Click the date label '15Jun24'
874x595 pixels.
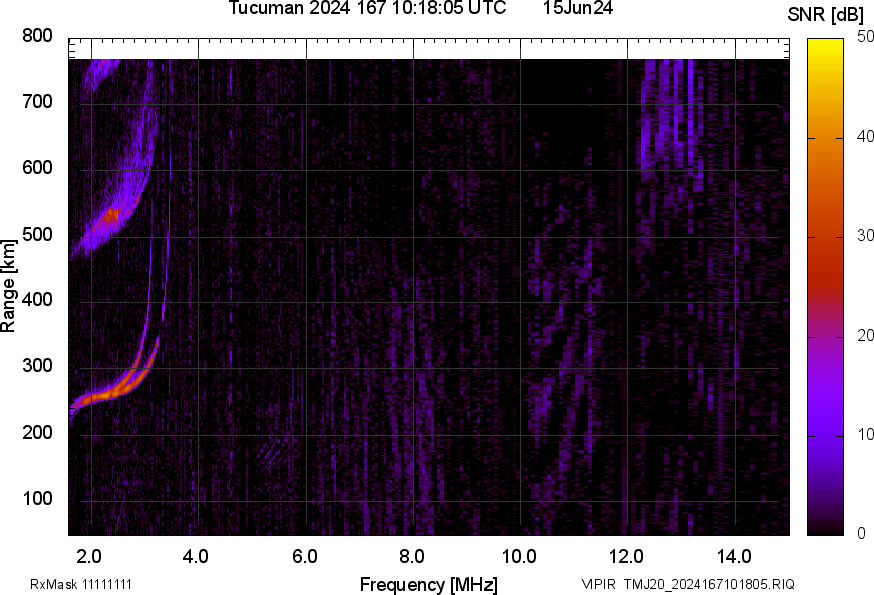578,8
